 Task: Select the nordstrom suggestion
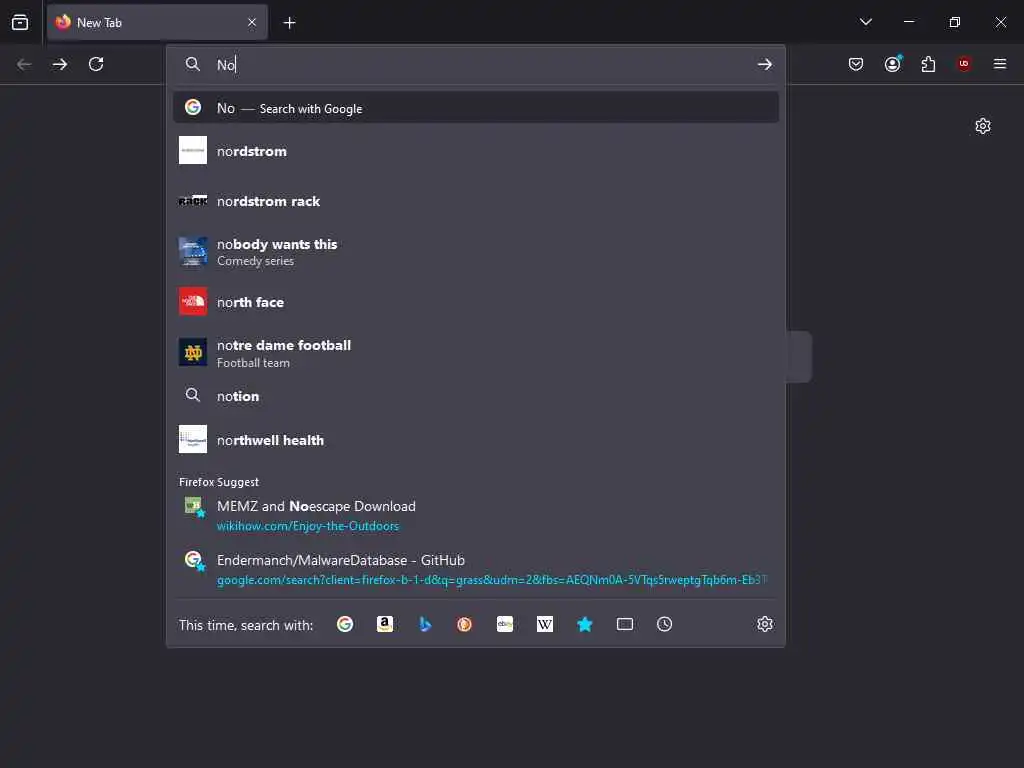pyautogui.click(x=475, y=151)
